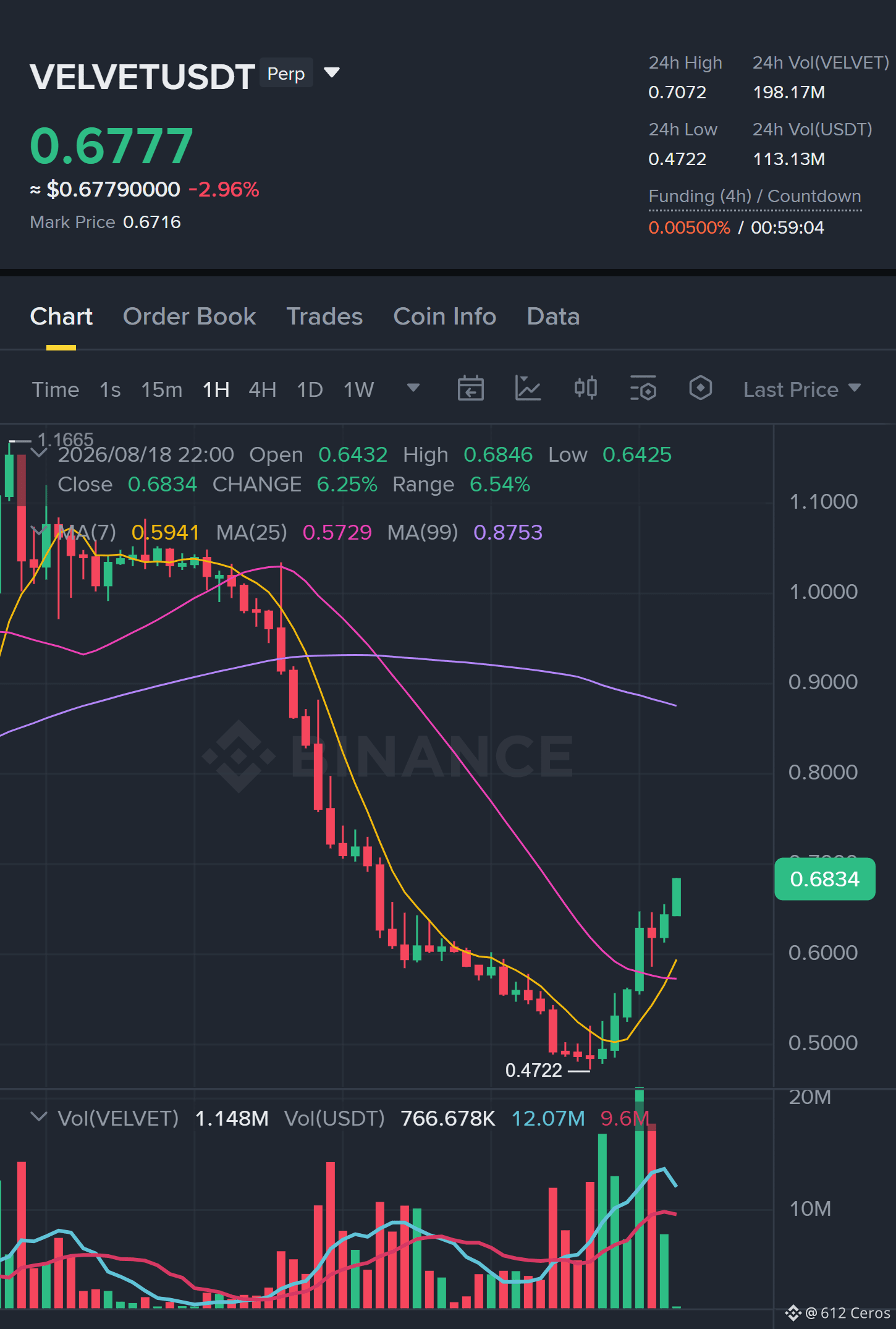
Task: Tap the 24h Low value 0.4722
Action: click(677, 159)
